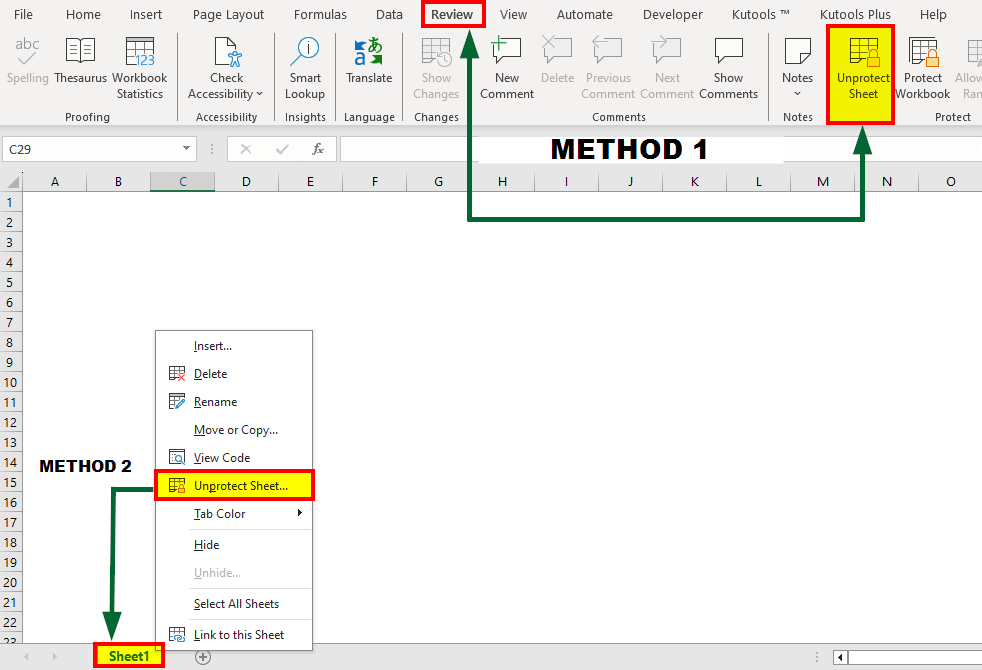Image resolution: width=982 pixels, height=670 pixels.
Task: Run the Spelling check
Action: pyautogui.click(x=27, y=60)
